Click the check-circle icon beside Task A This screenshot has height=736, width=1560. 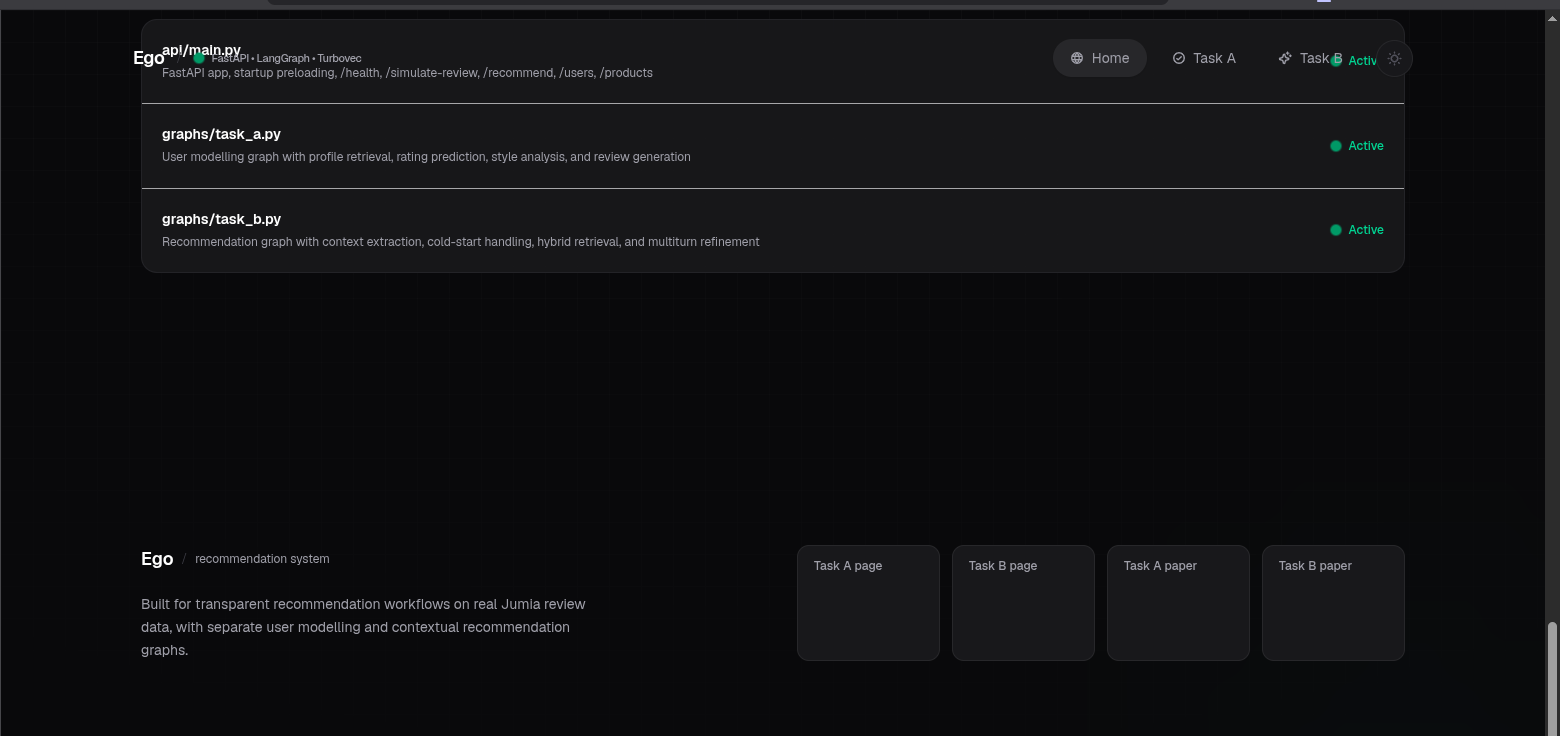coord(1179,58)
